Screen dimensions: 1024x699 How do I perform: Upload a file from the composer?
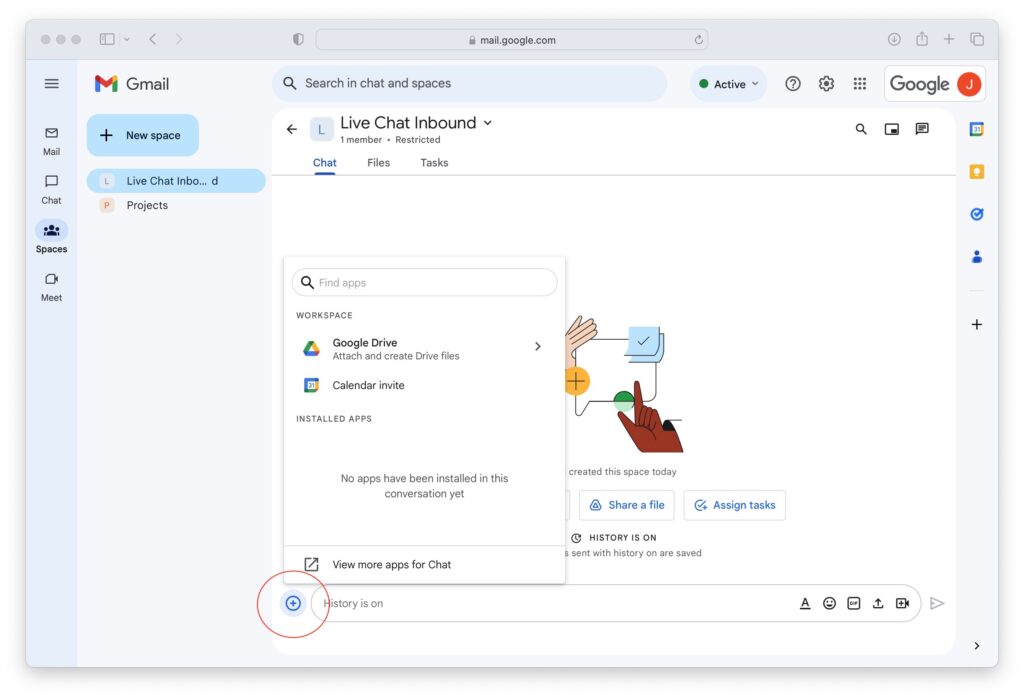[x=878, y=603]
